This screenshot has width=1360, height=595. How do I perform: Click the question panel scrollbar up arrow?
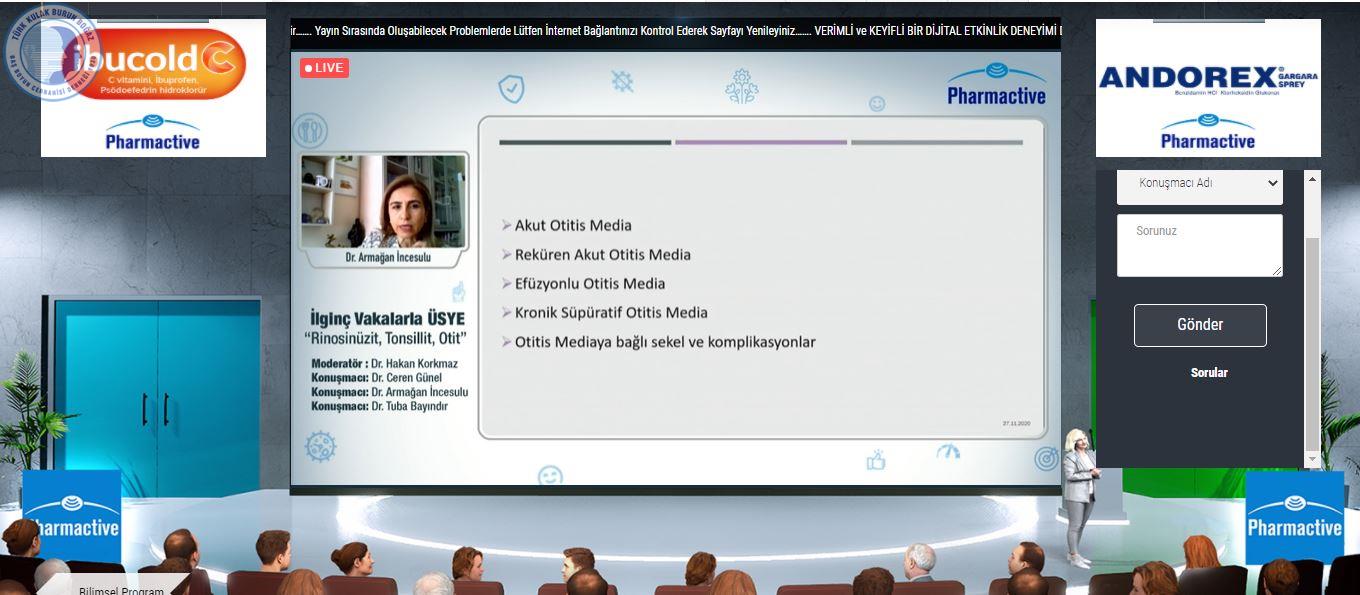[1313, 177]
